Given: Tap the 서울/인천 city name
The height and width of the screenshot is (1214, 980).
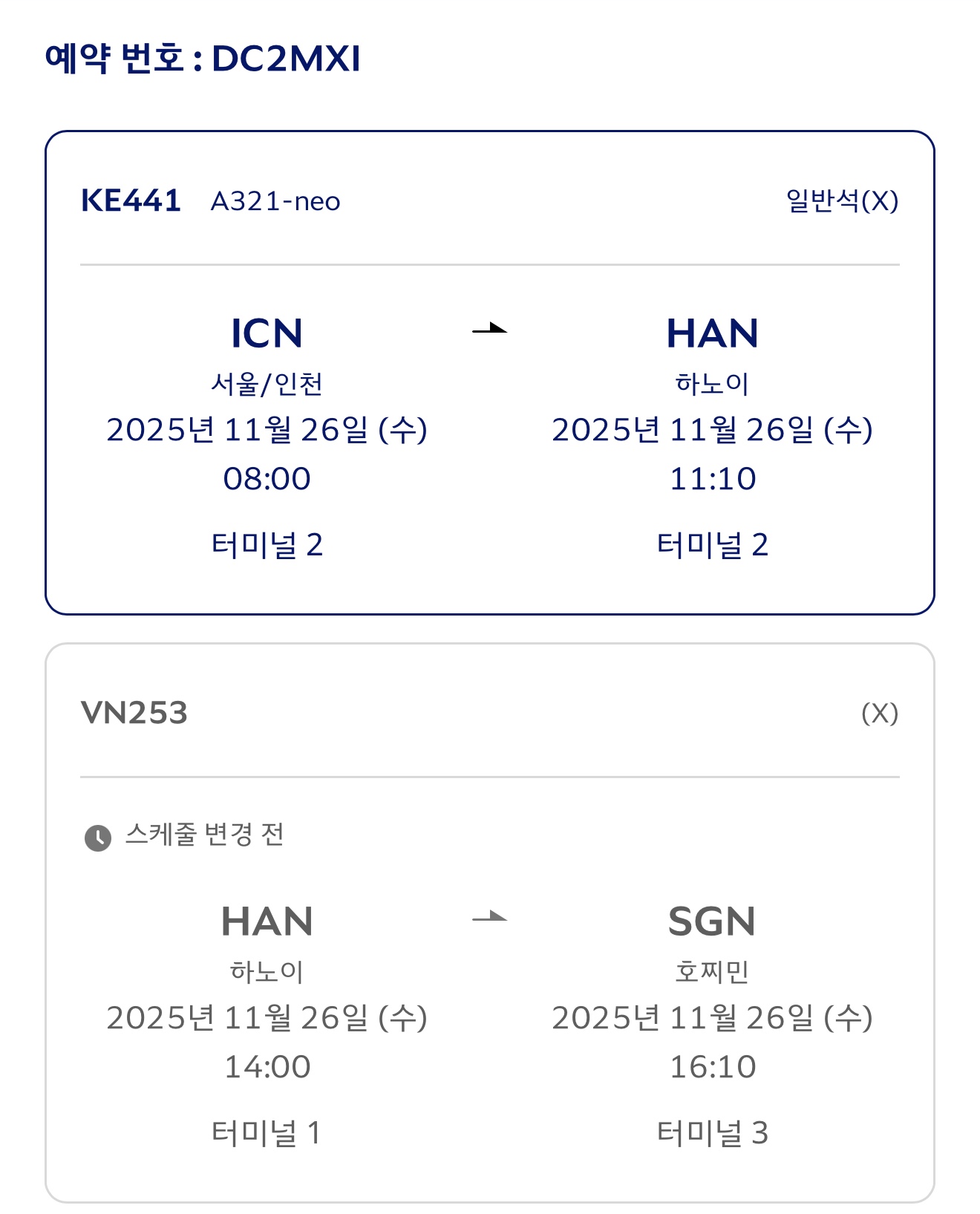Looking at the screenshot, I should [x=267, y=384].
